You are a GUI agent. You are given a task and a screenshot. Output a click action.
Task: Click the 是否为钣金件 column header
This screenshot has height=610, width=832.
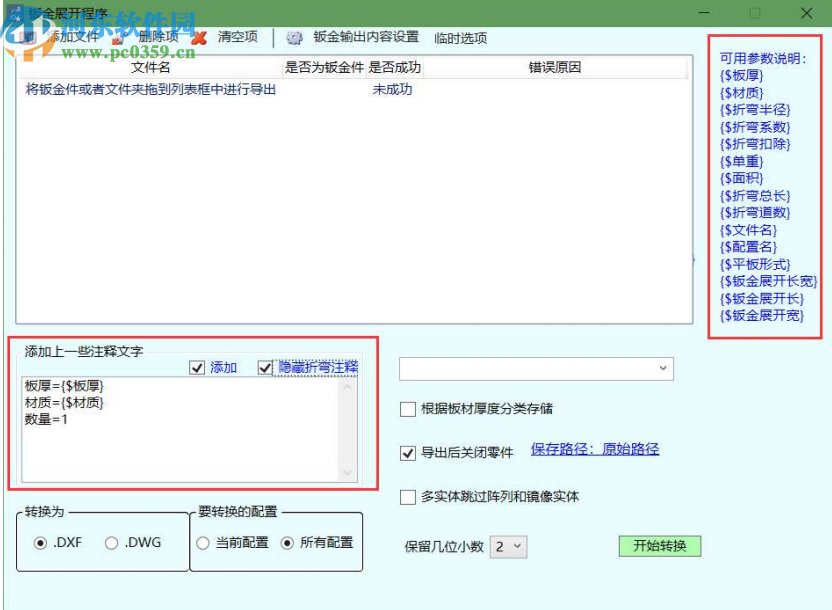(324, 67)
